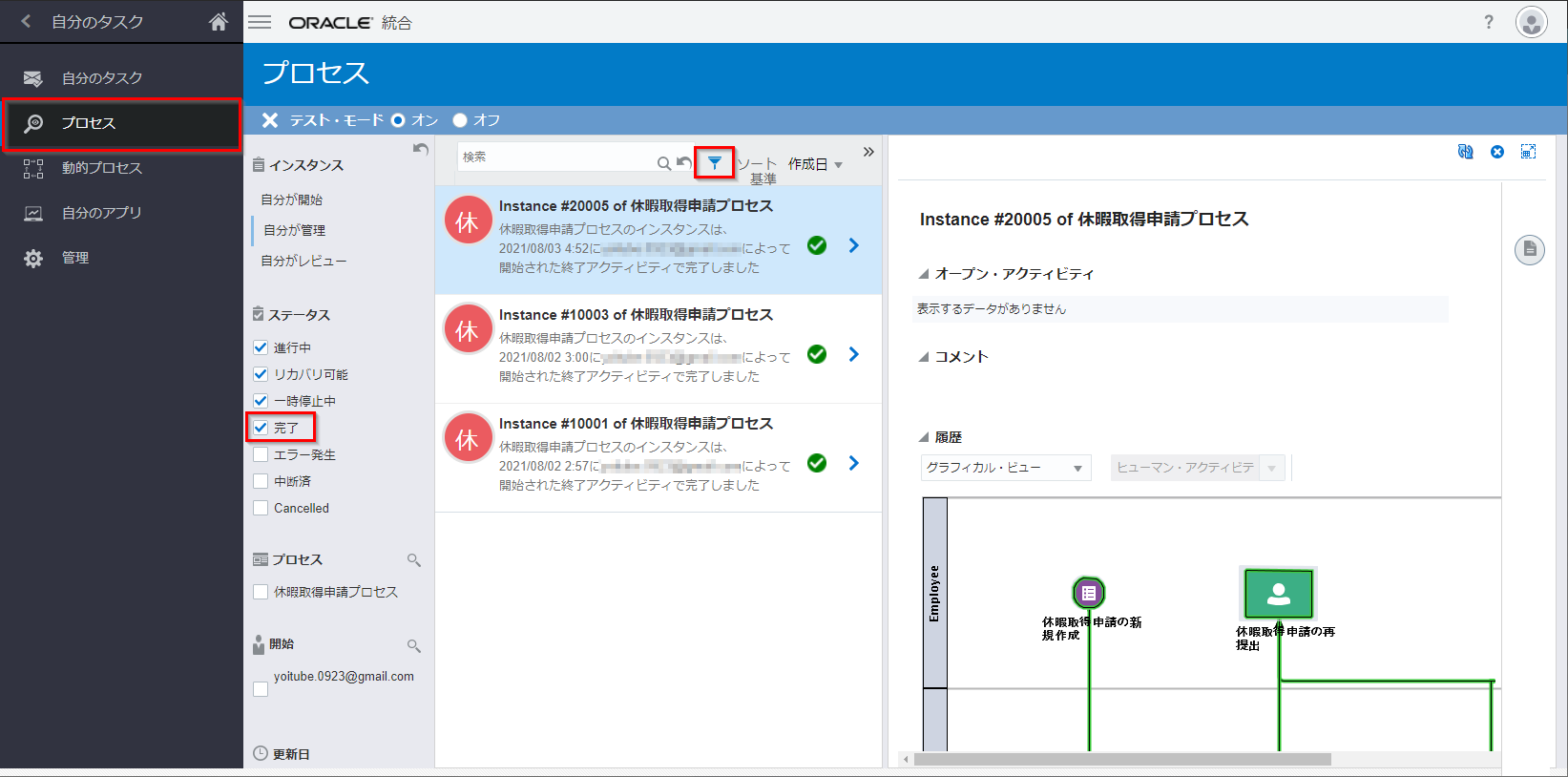Open the user profile avatar
1568x777 pixels.
[1531, 22]
